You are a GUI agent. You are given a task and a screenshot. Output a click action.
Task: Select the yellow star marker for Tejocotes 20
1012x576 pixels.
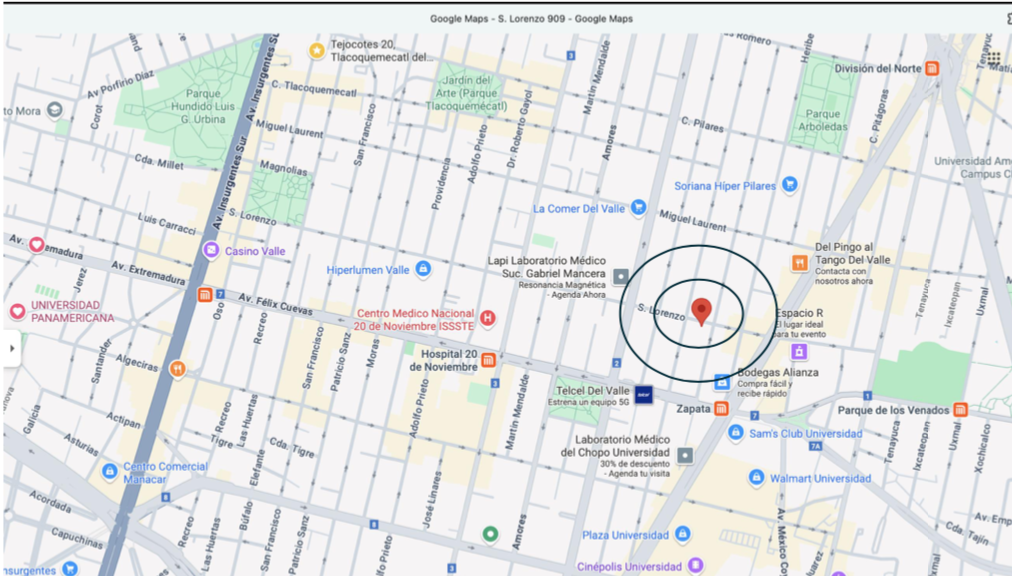point(316,50)
